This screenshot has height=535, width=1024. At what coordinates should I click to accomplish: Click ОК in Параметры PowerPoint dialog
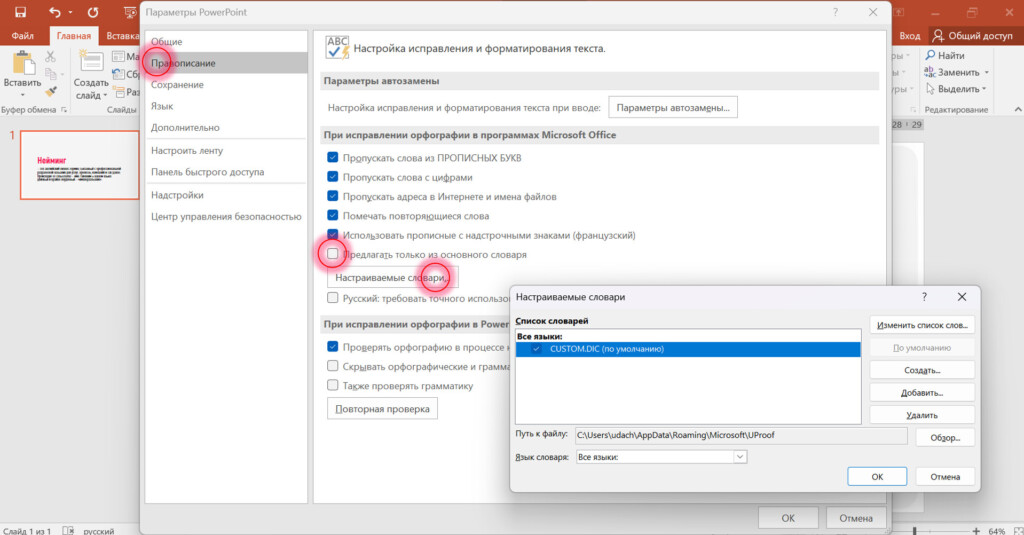pyautogui.click(x=788, y=517)
